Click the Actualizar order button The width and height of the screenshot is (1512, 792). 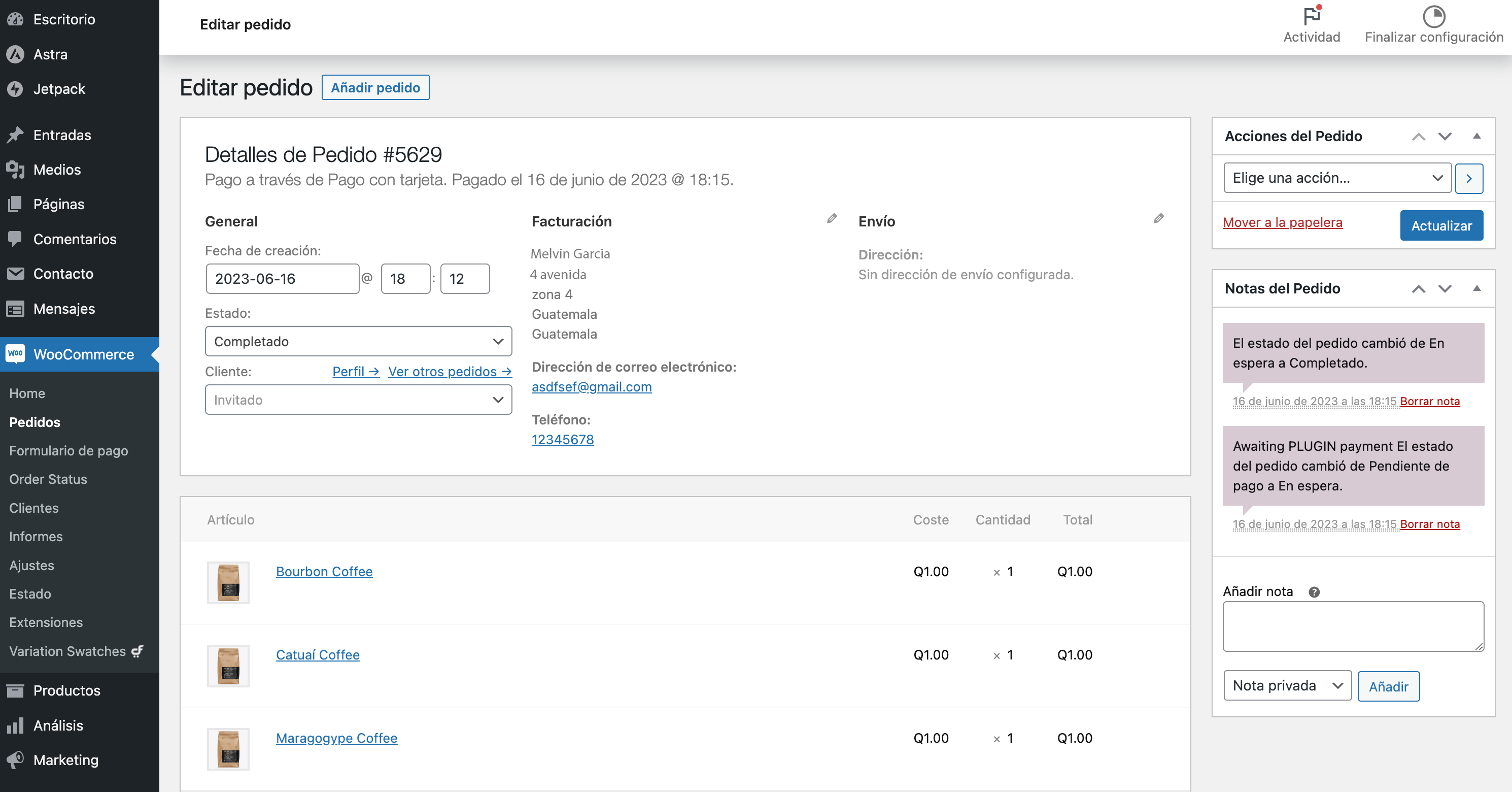1442,225
